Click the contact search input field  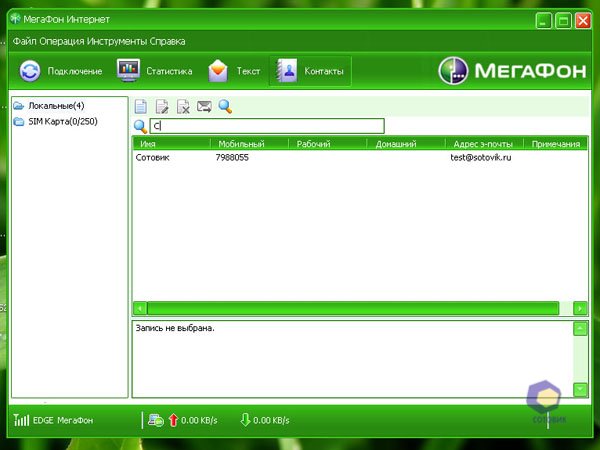point(267,126)
